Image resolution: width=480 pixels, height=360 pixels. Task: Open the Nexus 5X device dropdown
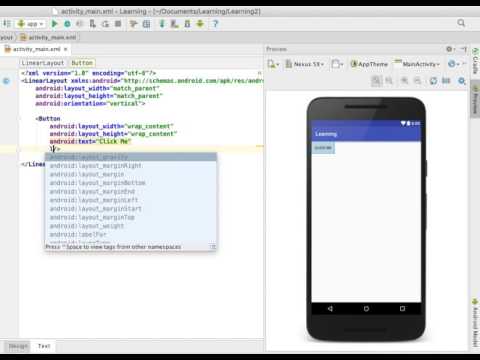(x=305, y=64)
